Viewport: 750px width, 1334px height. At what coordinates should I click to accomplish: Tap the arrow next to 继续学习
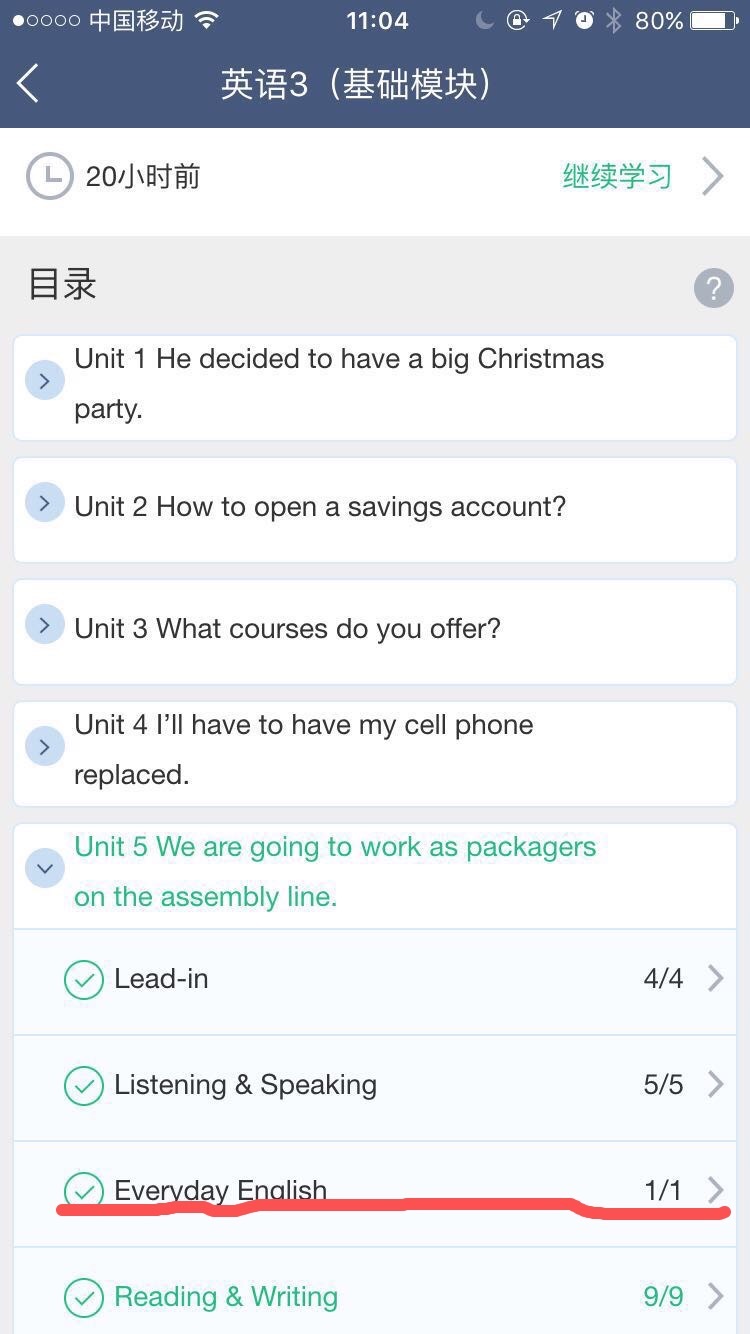713,177
